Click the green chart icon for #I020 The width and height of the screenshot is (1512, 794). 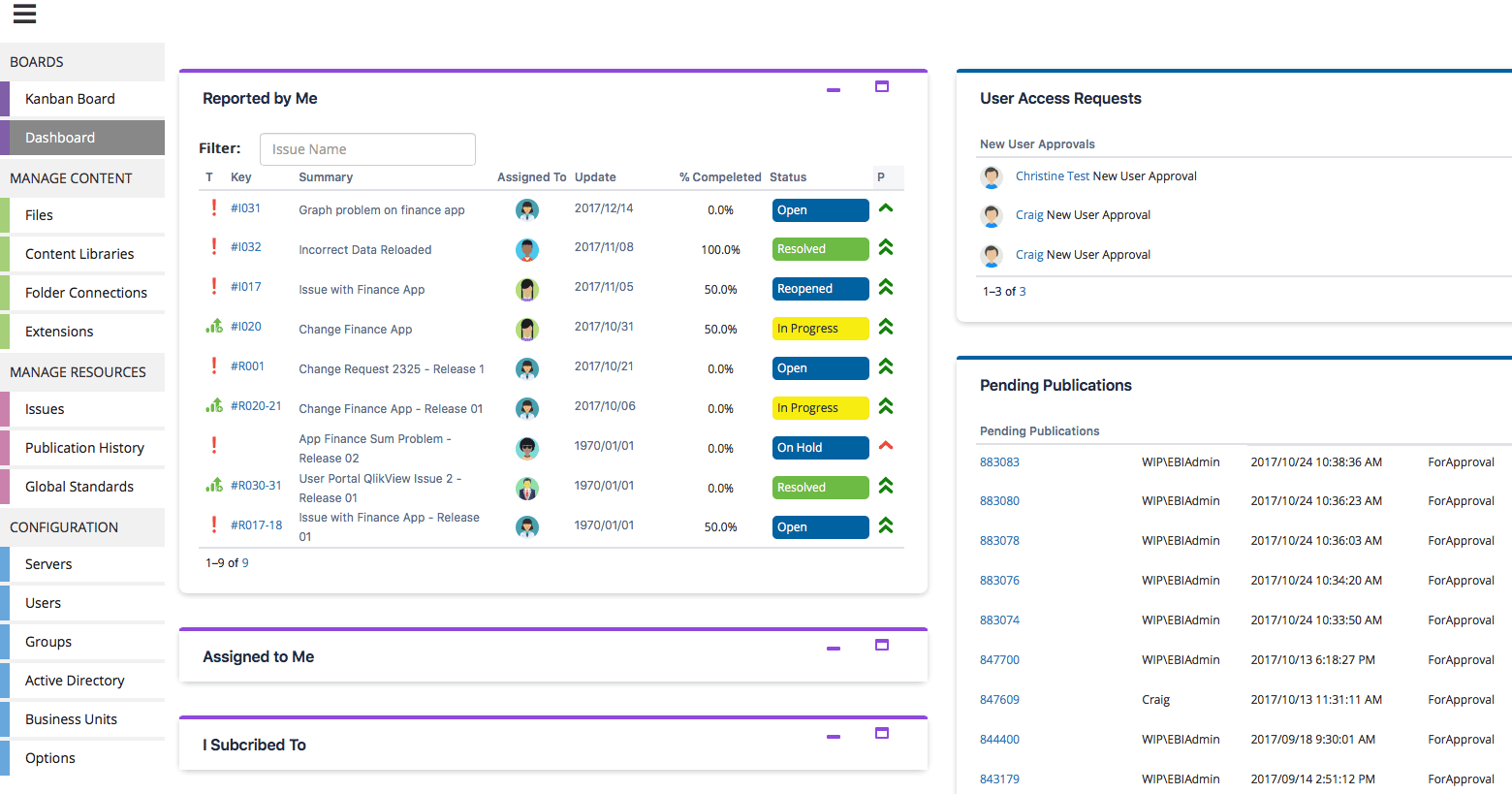(214, 327)
